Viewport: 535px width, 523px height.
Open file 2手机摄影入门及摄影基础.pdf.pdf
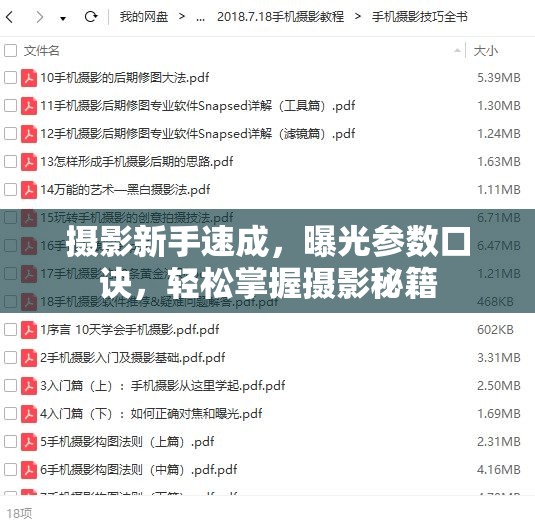(133, 358)
